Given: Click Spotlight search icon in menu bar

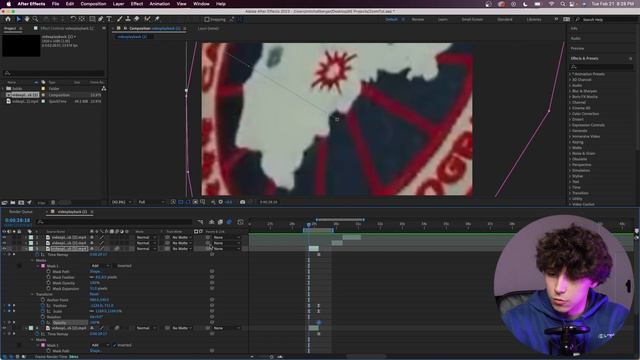Looking at the screenshot, I should (562, 4).
